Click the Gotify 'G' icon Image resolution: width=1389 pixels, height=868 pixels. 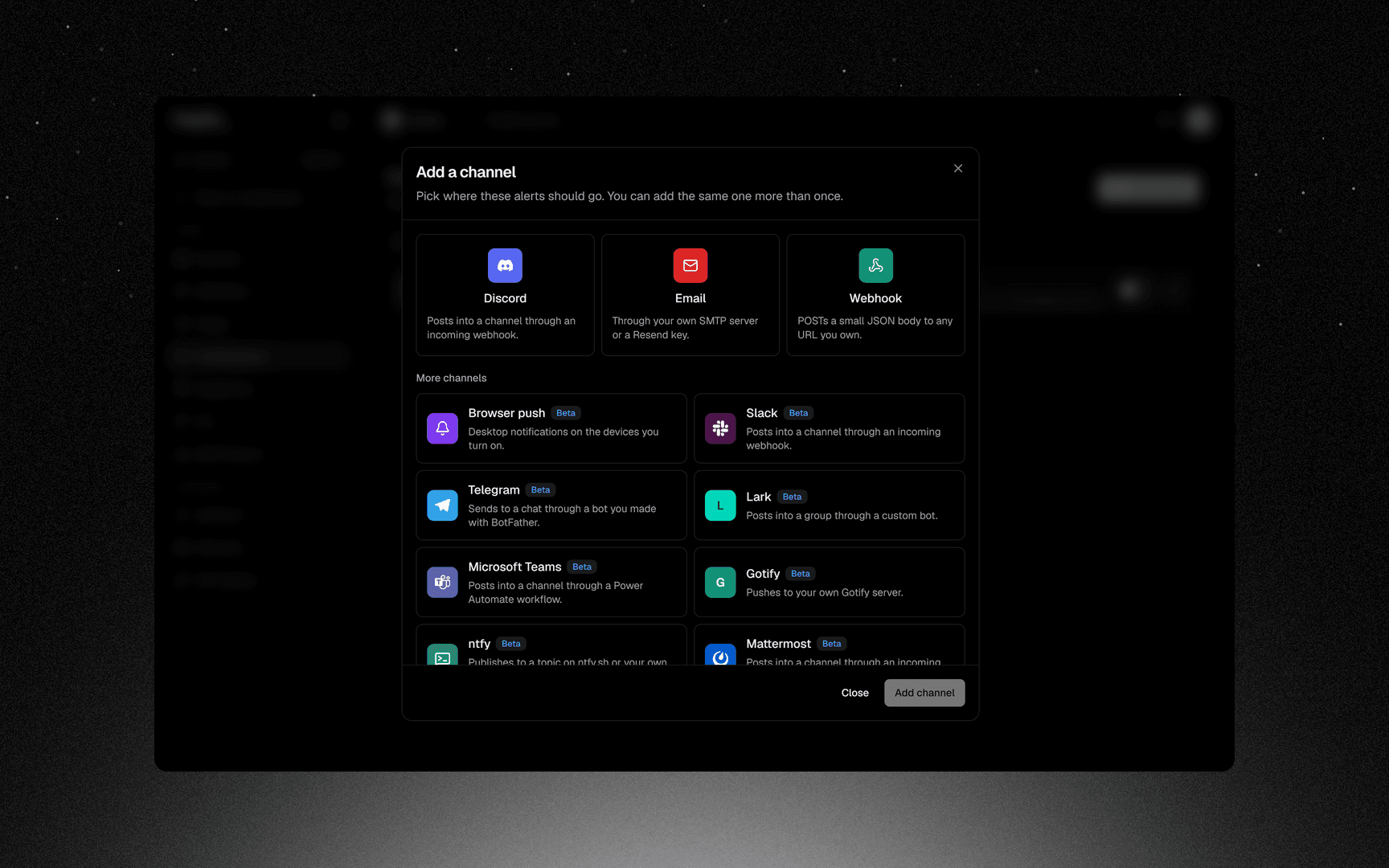[x=720, y=583]
